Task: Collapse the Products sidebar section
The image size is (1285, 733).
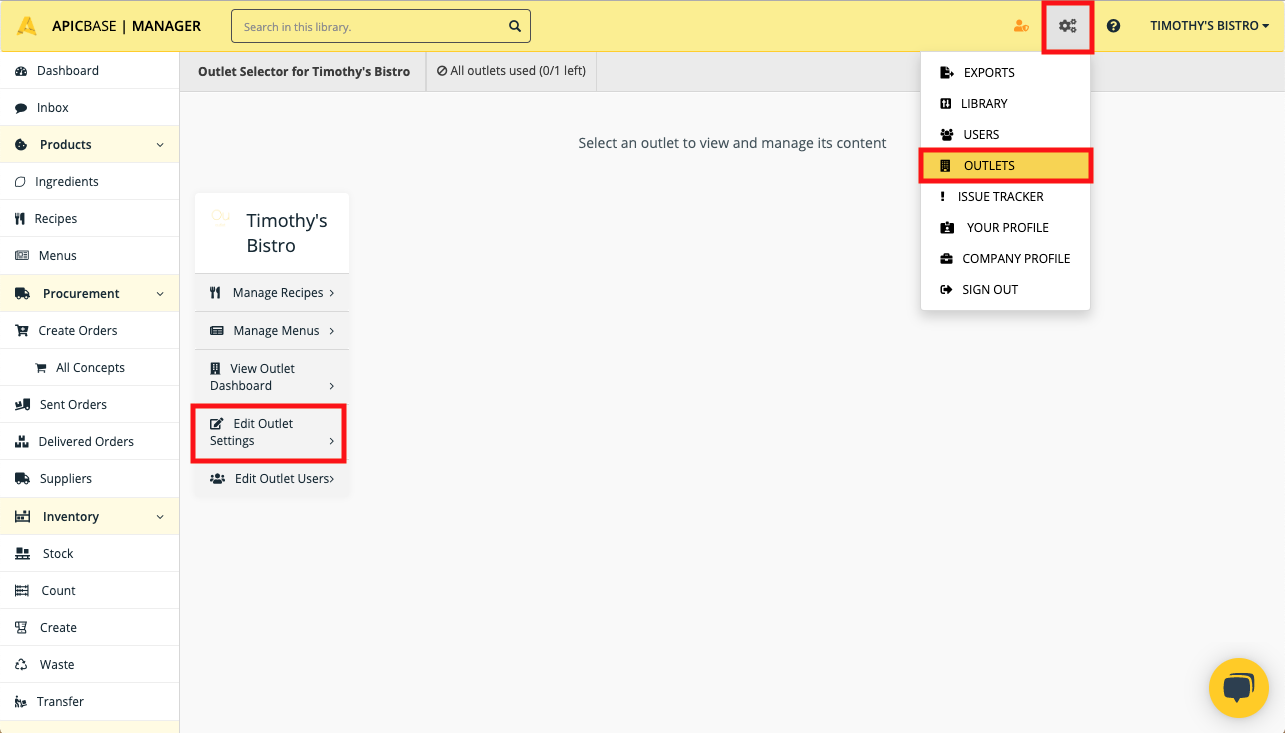Action: click(x=160, y=145)
